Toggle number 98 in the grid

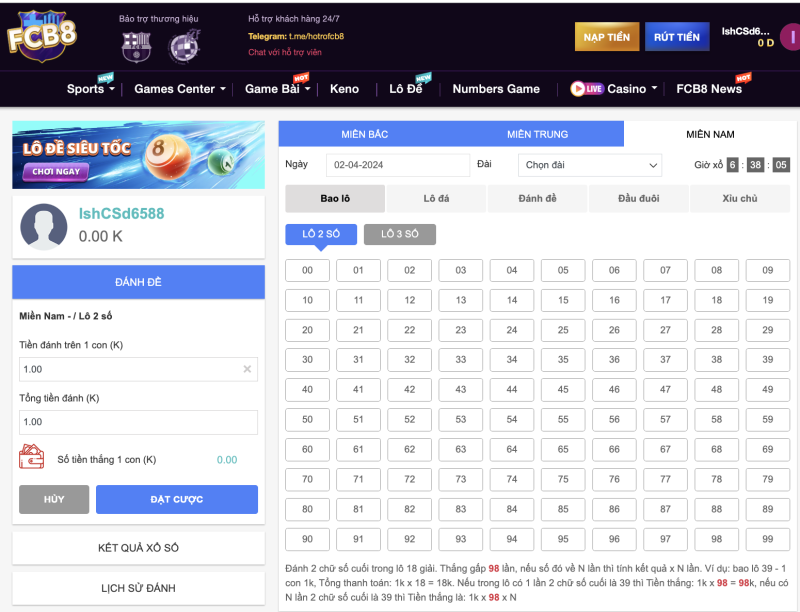tap(717, 539)
